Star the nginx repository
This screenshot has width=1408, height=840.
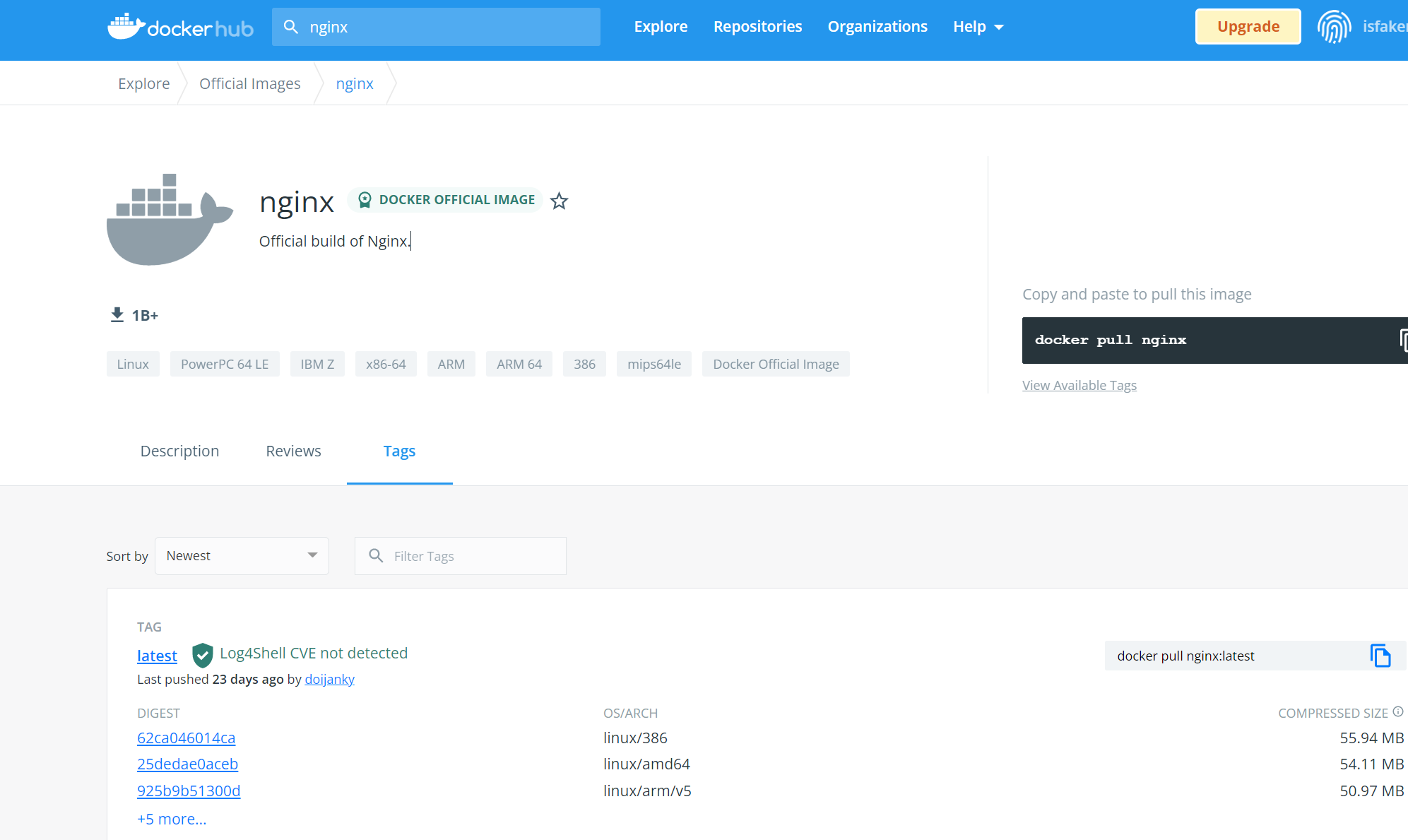click(x=559, y=201)
